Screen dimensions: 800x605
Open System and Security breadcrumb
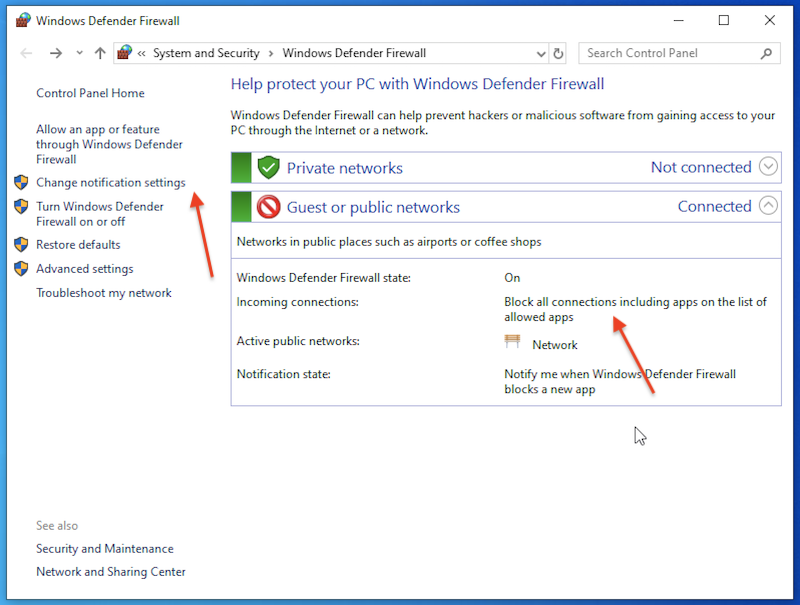coord(206,53)
